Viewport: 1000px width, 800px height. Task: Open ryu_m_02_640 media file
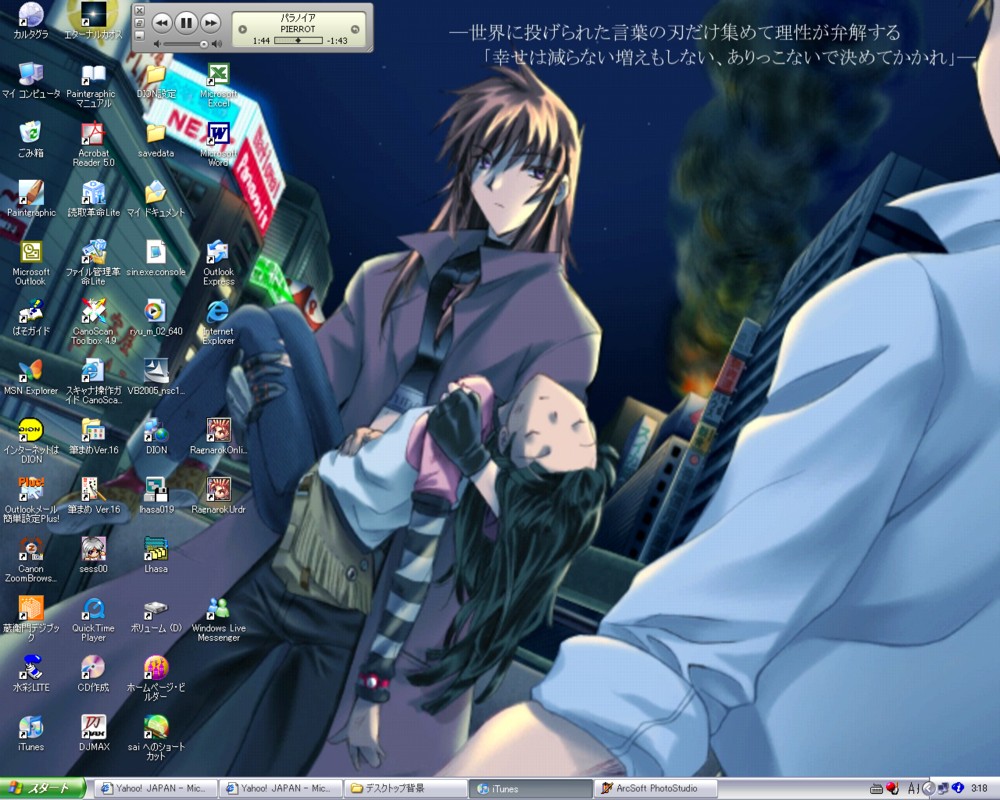click(156, 318)
